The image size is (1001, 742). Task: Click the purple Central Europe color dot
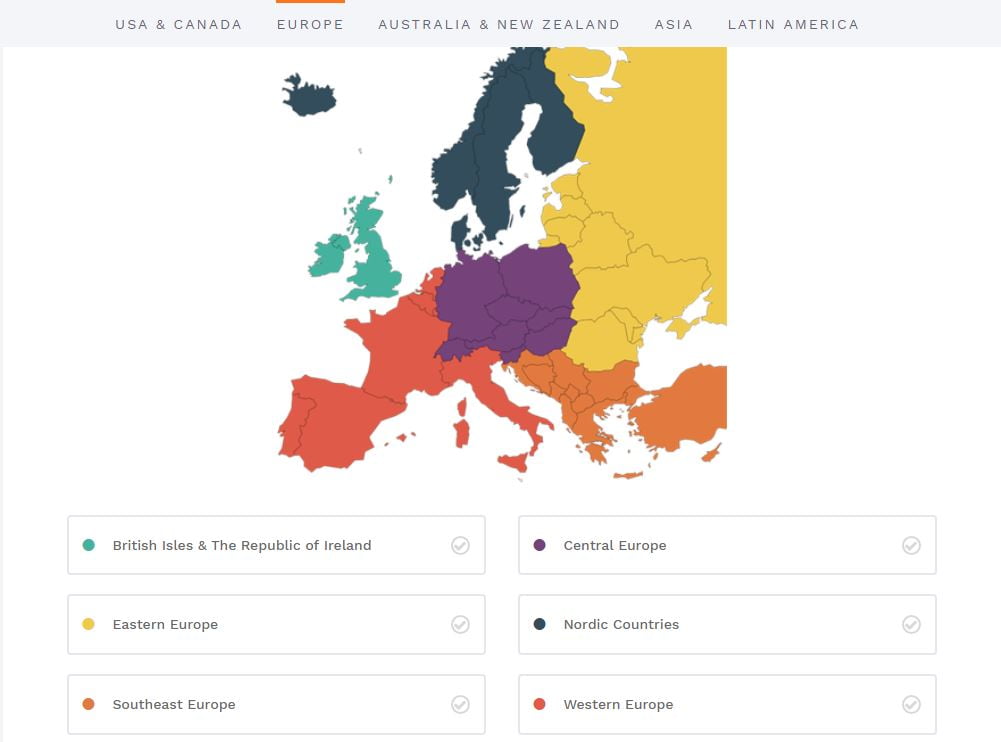tap(540, 545)
